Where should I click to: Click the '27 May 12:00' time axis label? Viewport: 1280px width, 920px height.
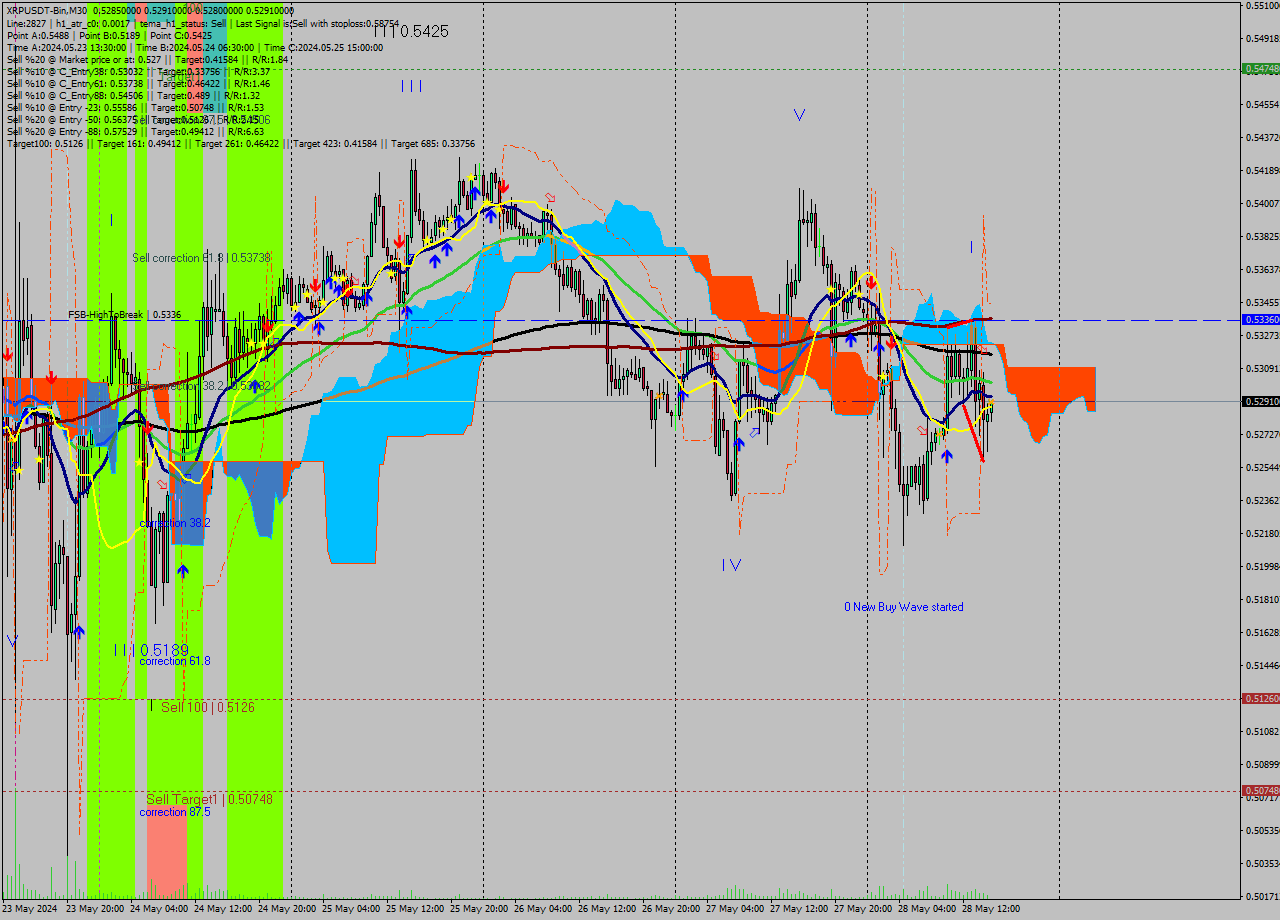pyautogui.click(x=799, y=909)
